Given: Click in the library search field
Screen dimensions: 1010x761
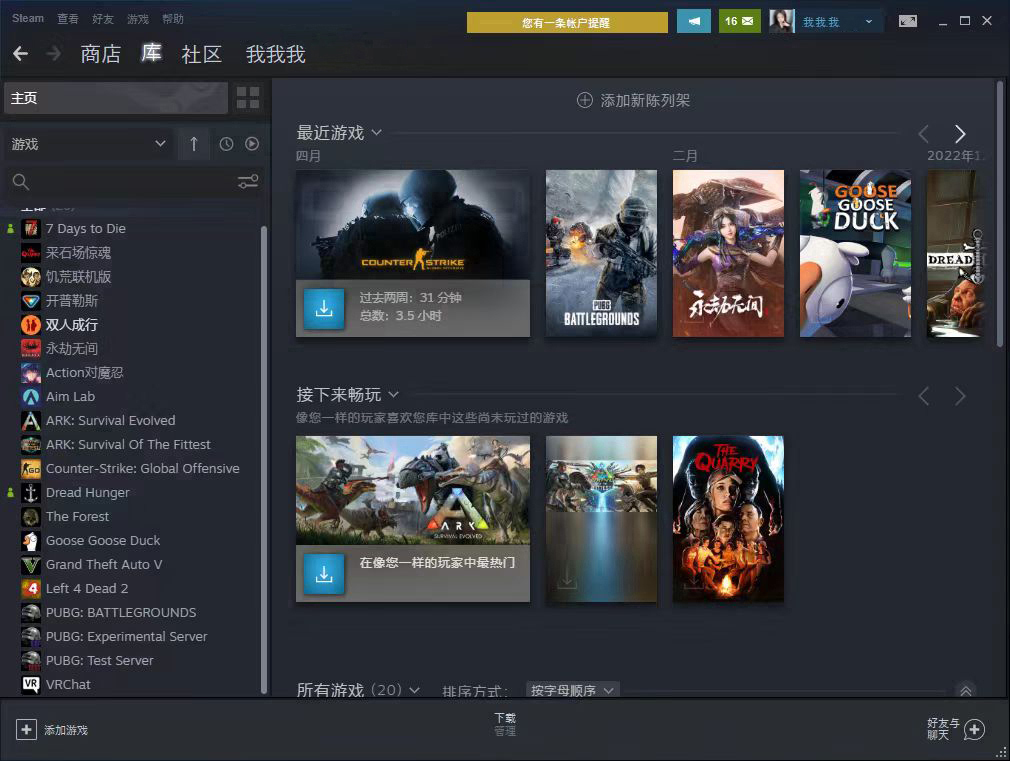Looking at the screenshot, I should (132, 182).
